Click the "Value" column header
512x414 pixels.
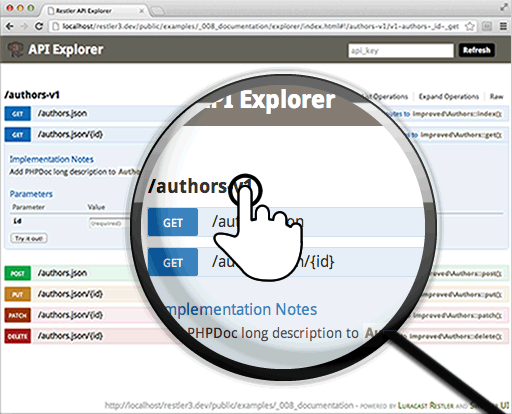96,207
